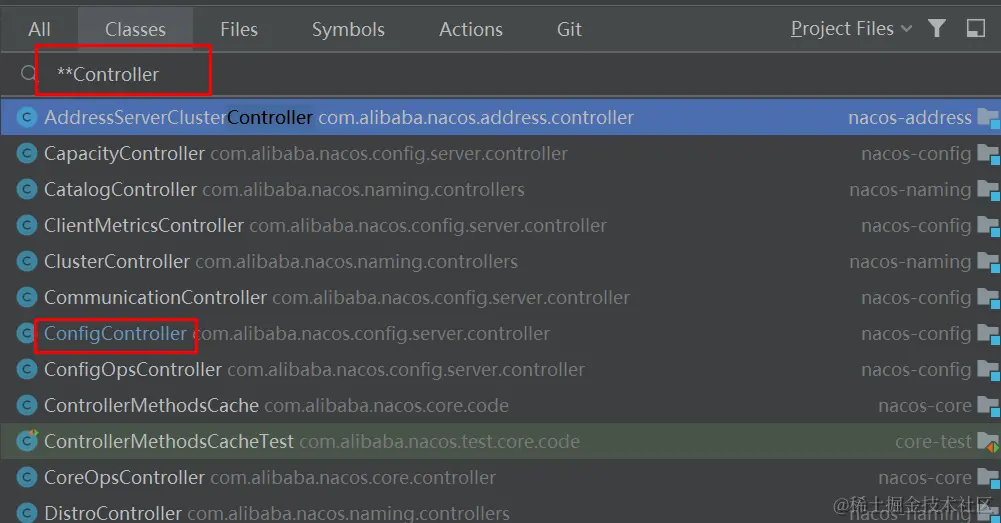Viewport: 1001px width, 523px height.
Task: Open ControllerMethodsCache class result
Action: [x=500, y=406]
